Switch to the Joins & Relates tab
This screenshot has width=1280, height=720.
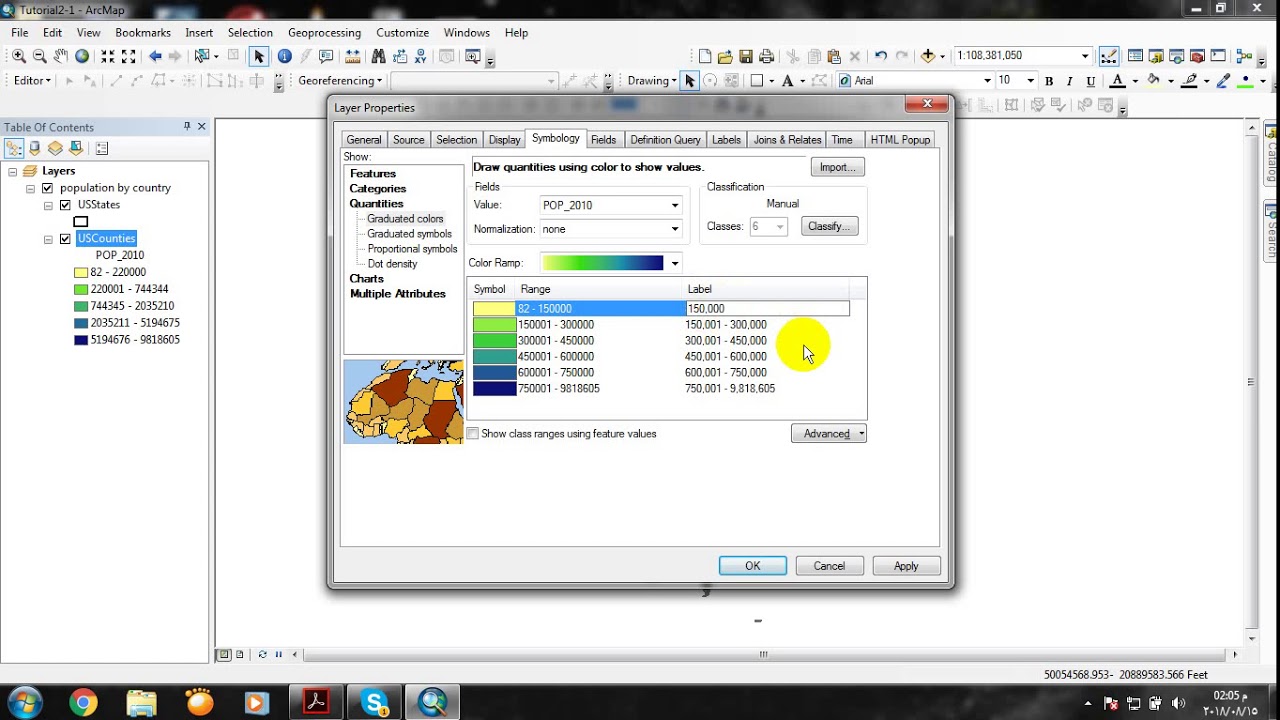787,140
